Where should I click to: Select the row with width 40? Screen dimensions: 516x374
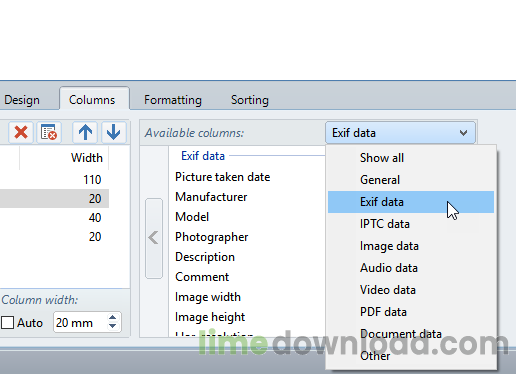pyautogui.click(x=54, y=218)
